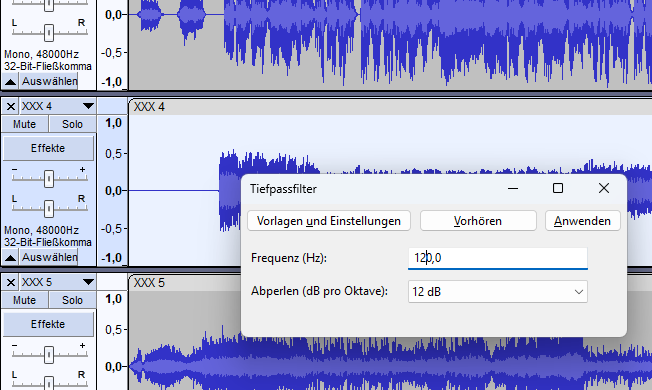Open the Abperlen dB pro Oktave dropdown
The image size is (652, 390).
click(x=498, y=291)
